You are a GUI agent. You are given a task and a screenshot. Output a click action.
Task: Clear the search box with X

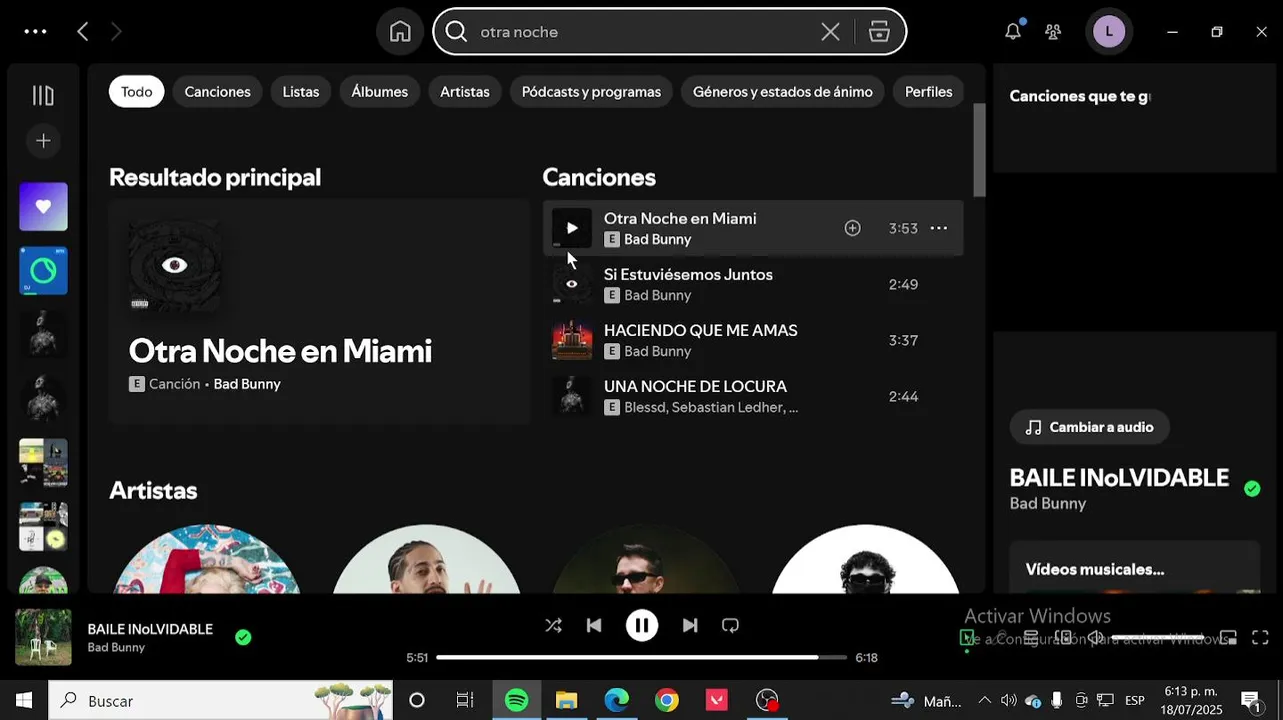click(830, 32)
